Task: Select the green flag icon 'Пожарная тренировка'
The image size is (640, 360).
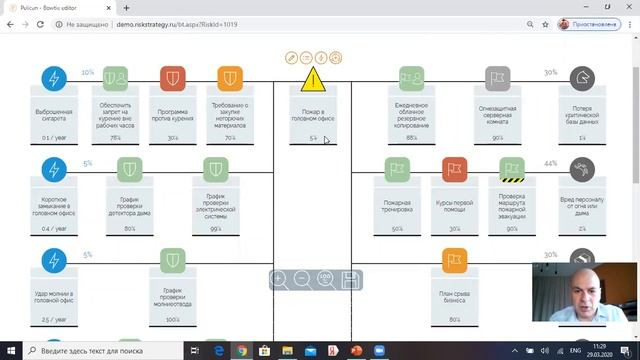Action: [397, 169]
